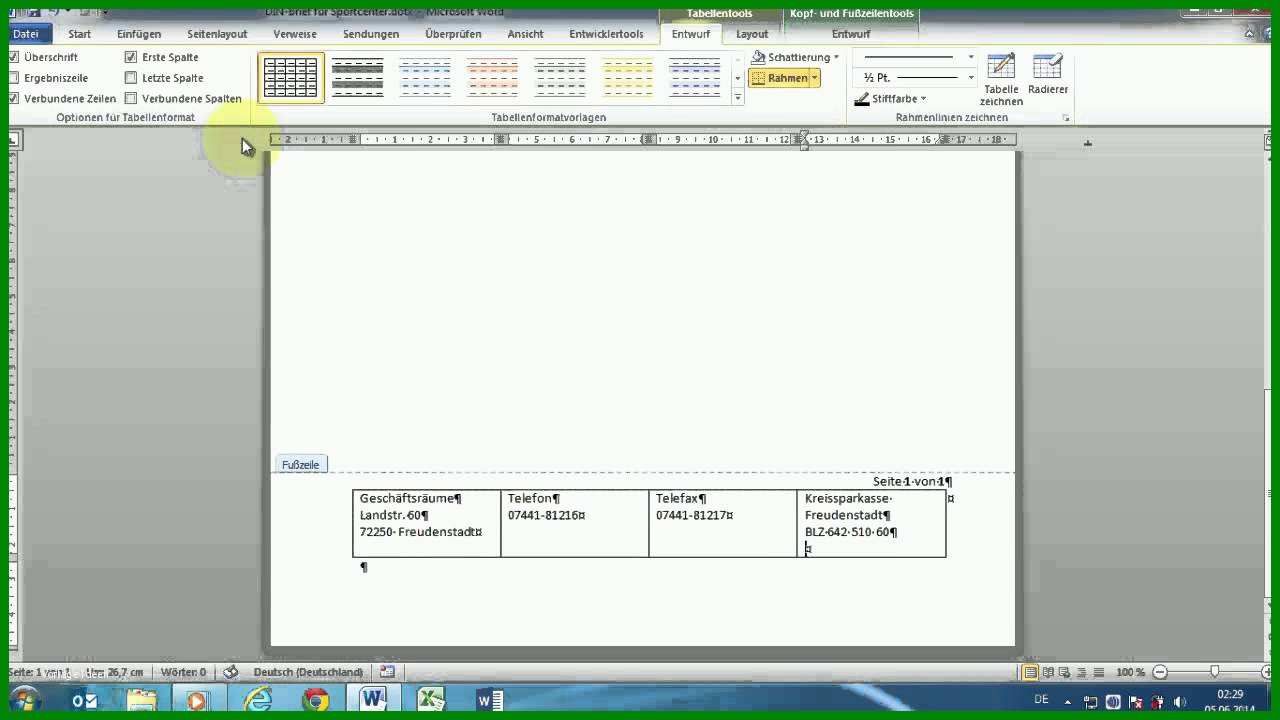This screenshot has width=1280, height=720.
Task: Enable the Letzte Spalte checkbox
Action: tap(131, 78)
